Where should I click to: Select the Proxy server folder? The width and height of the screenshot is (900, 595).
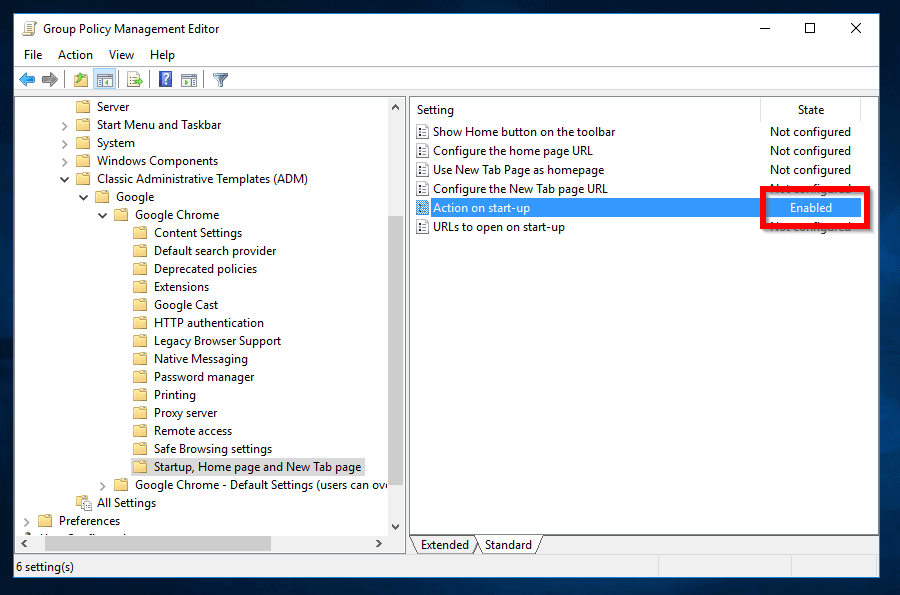pos(185,413)
